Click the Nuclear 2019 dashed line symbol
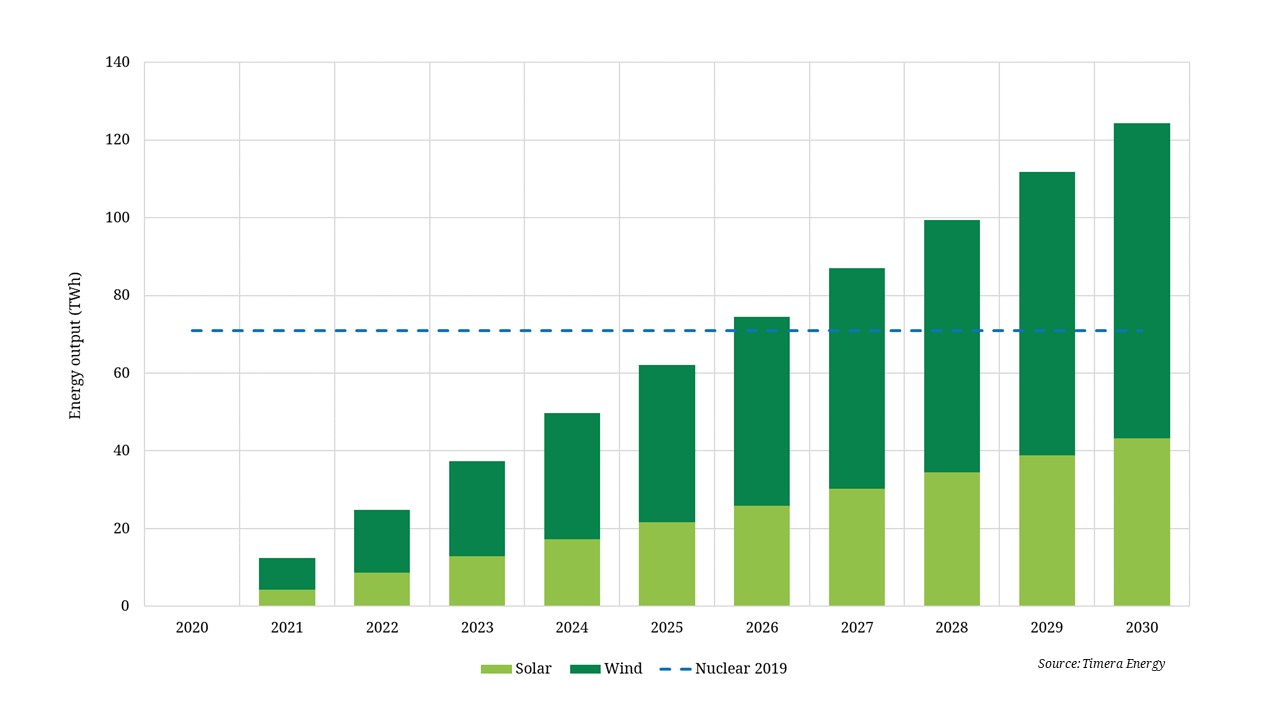The width and height of the screenshot is (1280, 720). [x=675, y=668]
